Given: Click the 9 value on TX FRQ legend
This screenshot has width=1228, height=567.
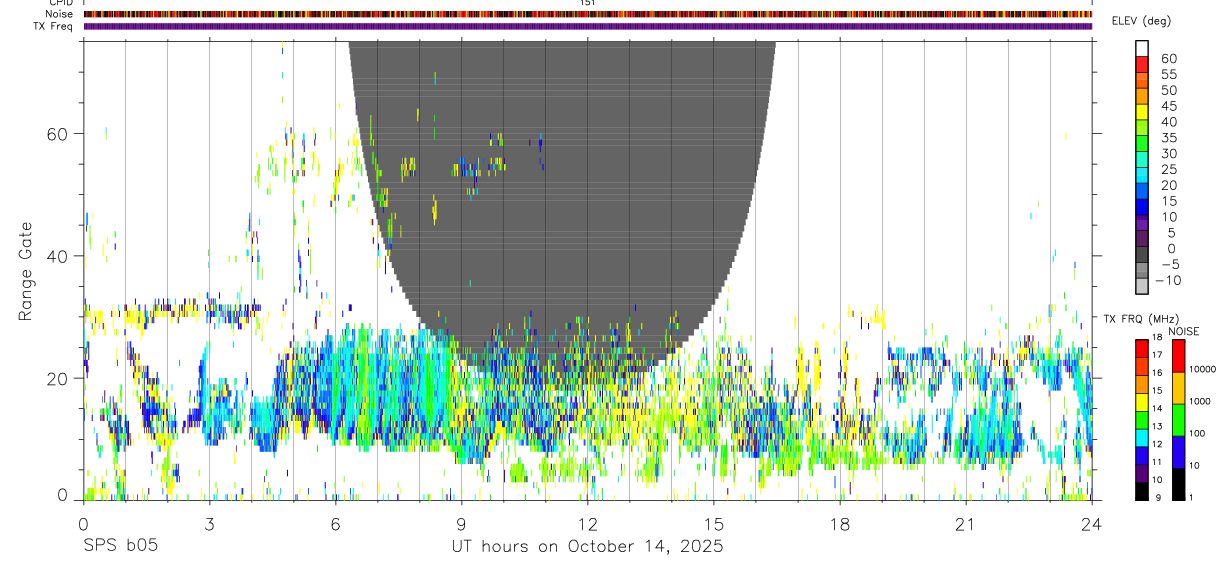Looking at the screenshot, I should tap(1158, 497).
